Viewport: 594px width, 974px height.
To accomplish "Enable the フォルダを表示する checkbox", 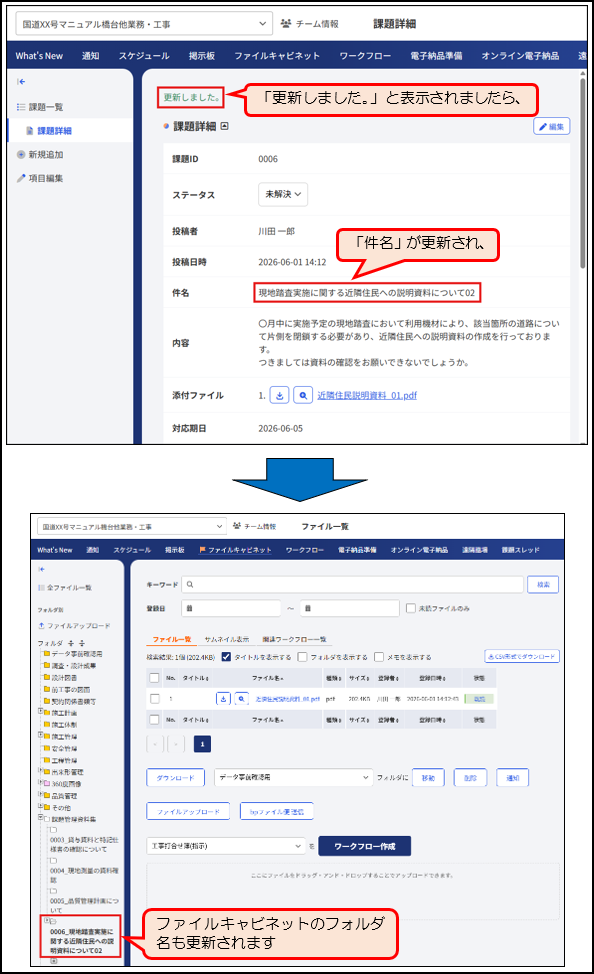I will [x=303, y=657].
